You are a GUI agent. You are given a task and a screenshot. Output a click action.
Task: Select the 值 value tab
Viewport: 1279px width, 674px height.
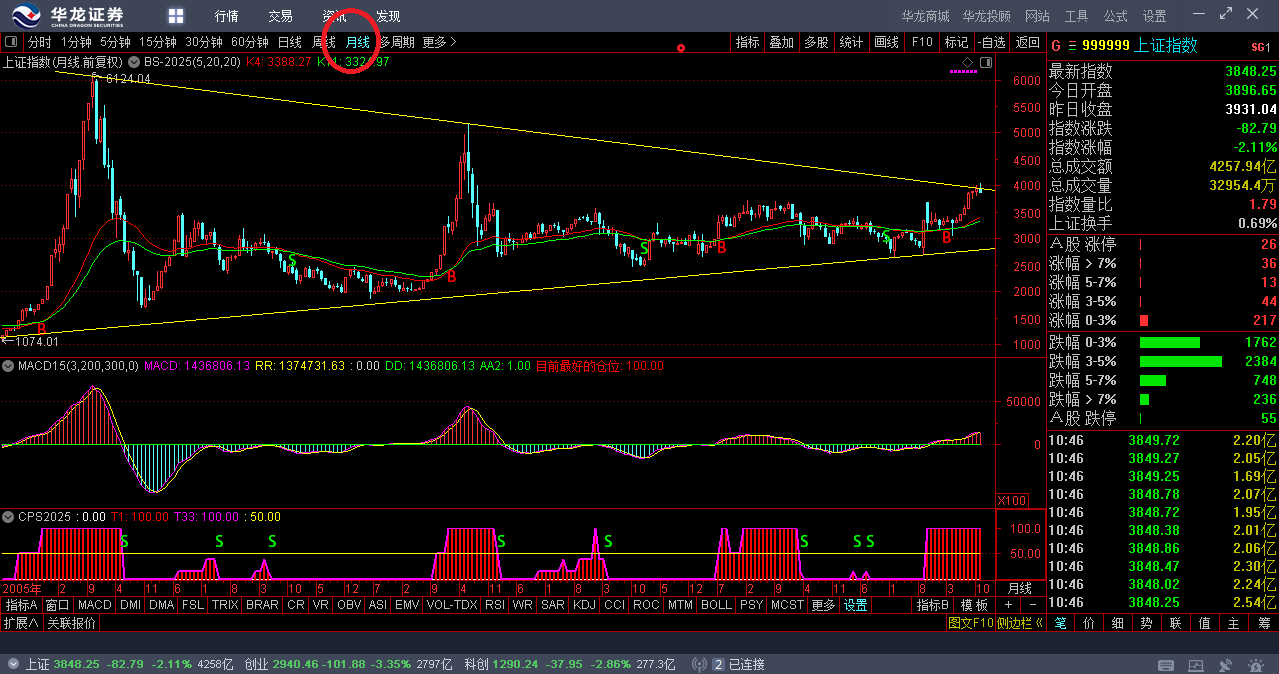click(1206, 623)
